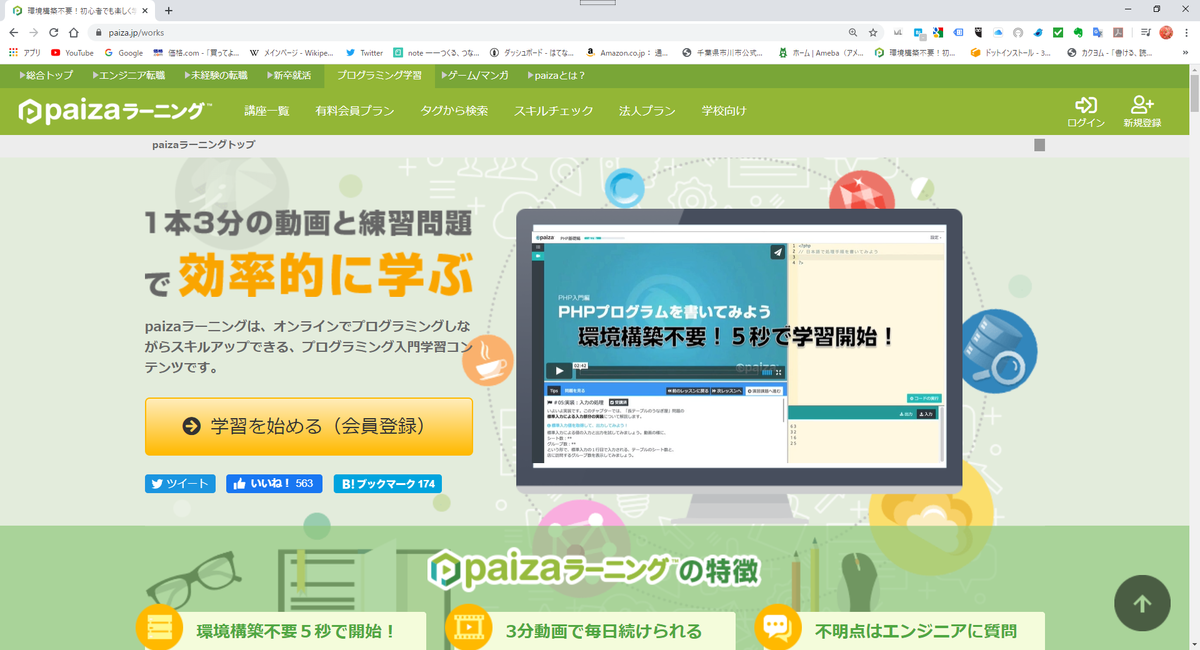Open the 千葉県市川市公式 bookmark
Image resolution: width=1200 pixels, height=650 pixels.
click(x=724, y=52)
